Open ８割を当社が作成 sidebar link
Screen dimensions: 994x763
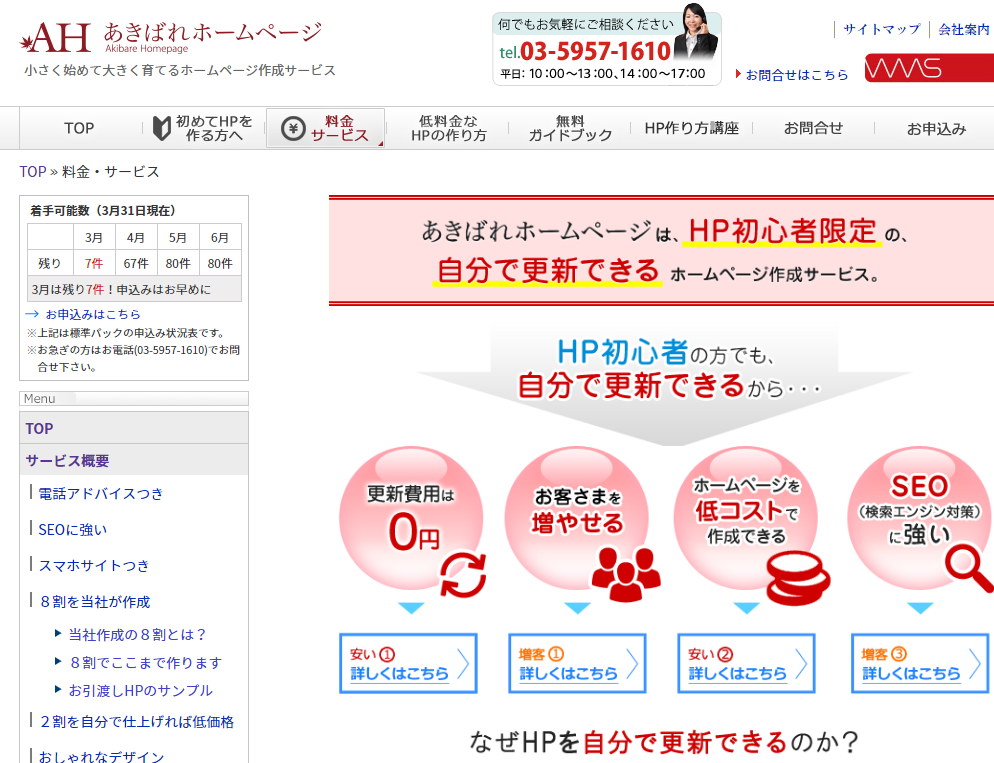[94, 601]
